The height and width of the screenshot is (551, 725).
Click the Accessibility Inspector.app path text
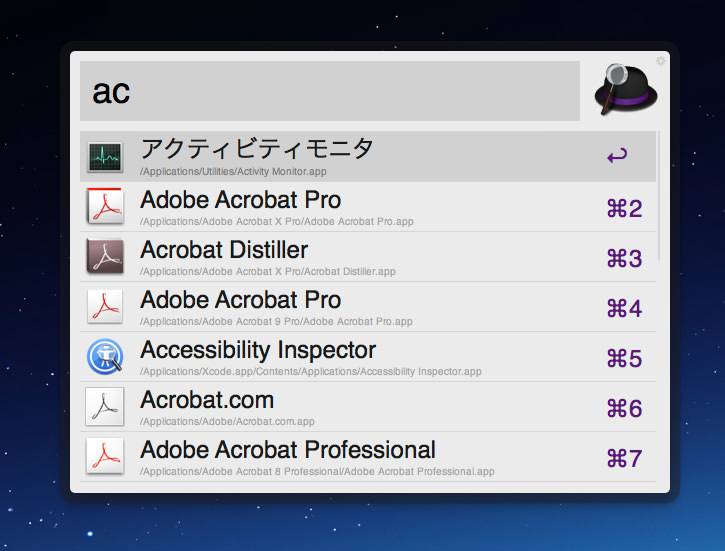(311, 372)
